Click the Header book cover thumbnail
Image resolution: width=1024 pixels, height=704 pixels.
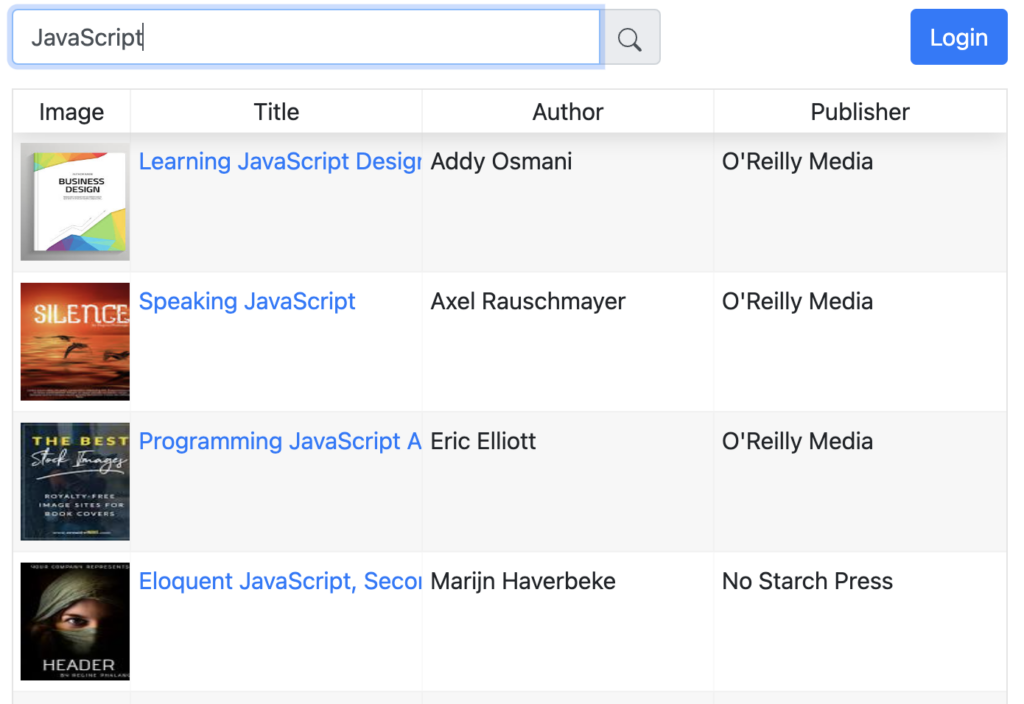[75, 621]
